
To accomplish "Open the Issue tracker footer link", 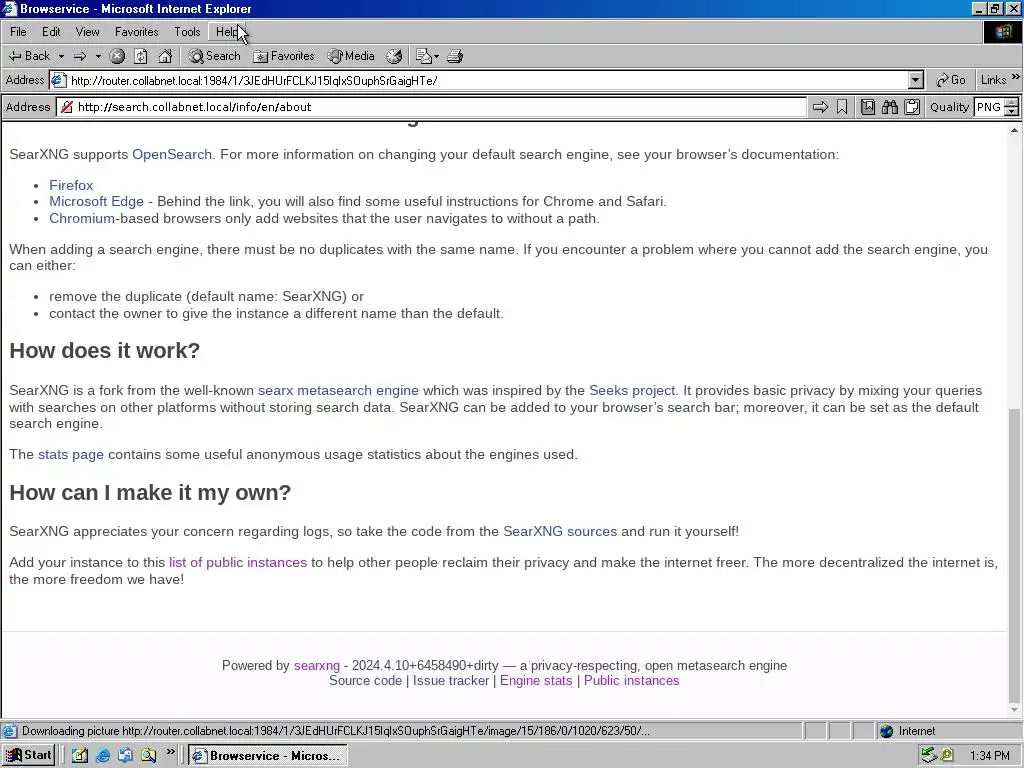I will point(451,680).
